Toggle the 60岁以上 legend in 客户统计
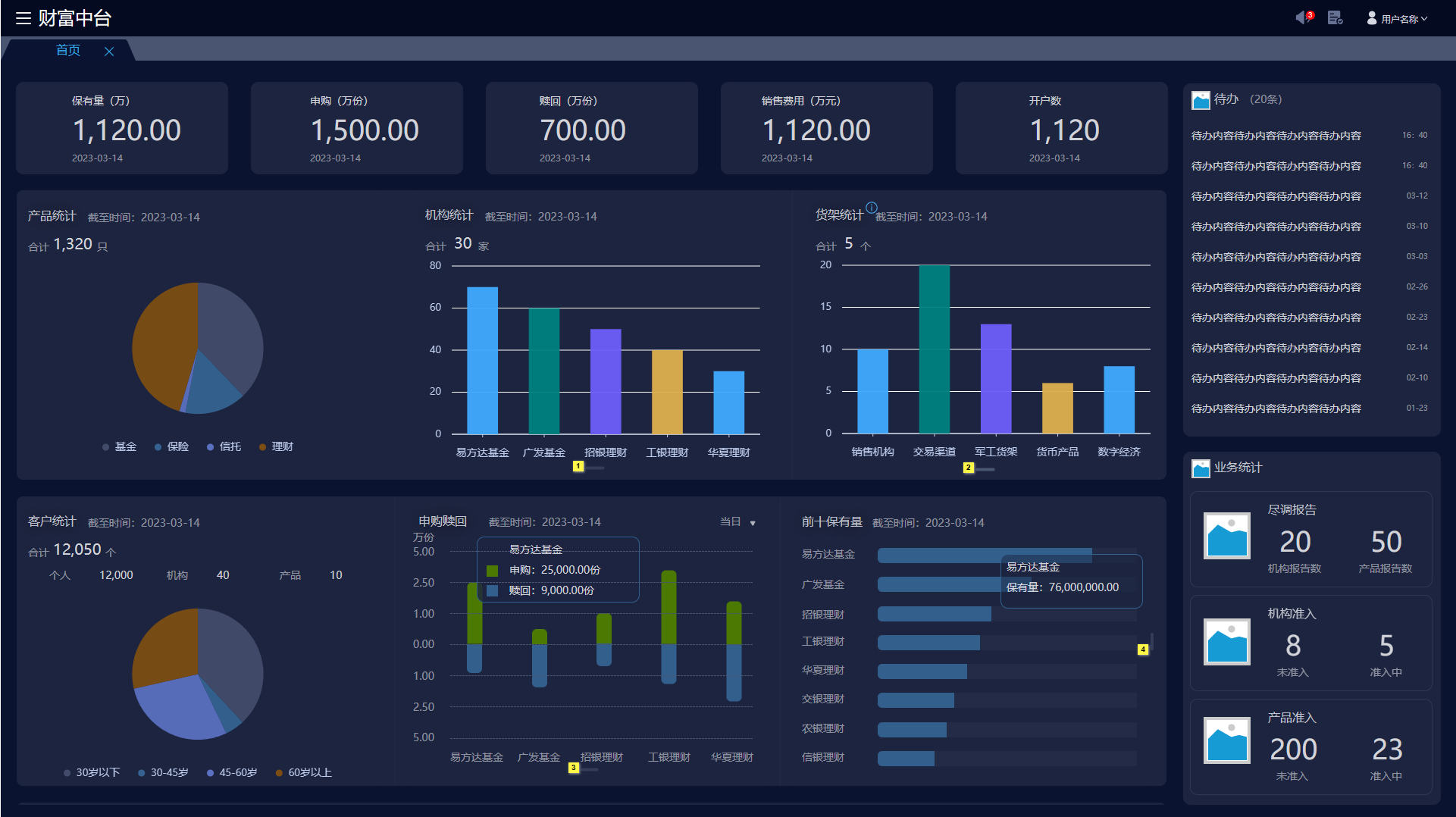 (x=304, y=773)
